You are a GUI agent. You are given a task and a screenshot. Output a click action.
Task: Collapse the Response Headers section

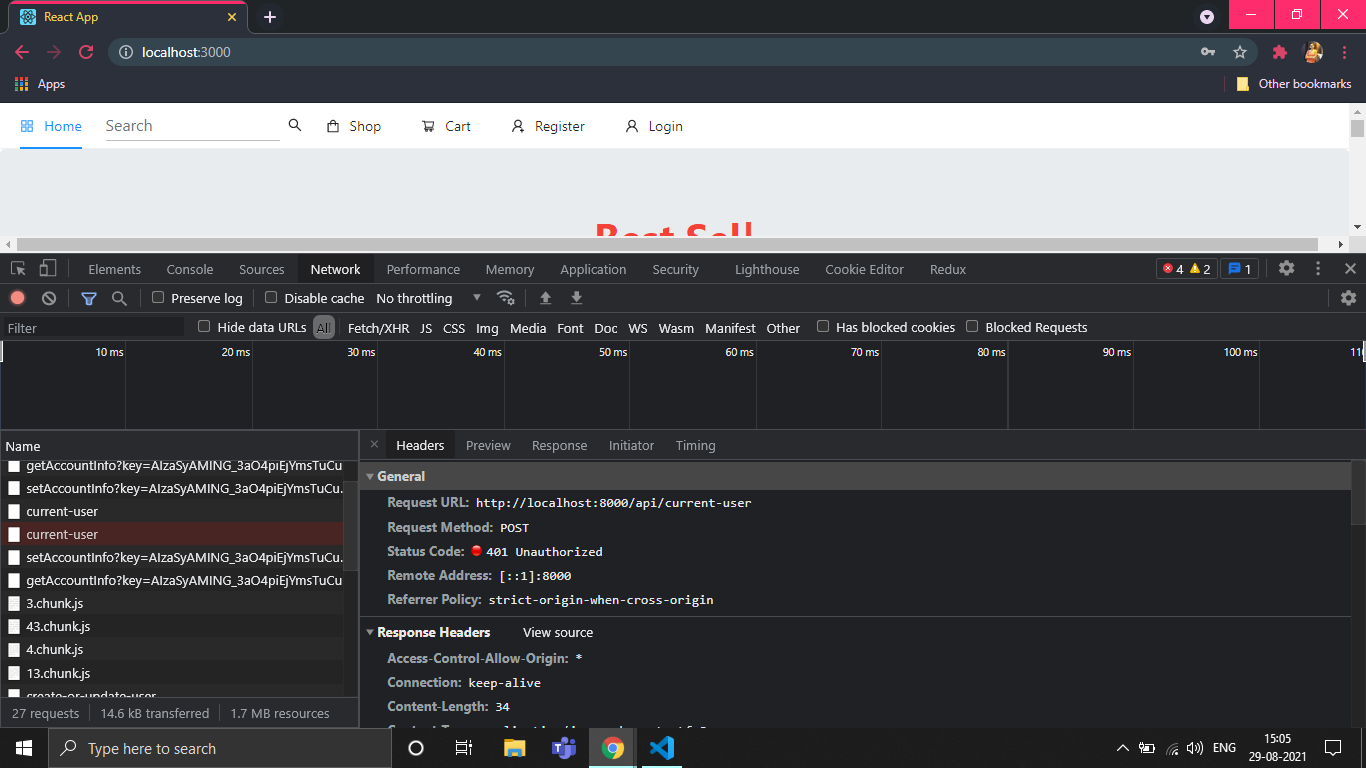[x=370, y=633]
